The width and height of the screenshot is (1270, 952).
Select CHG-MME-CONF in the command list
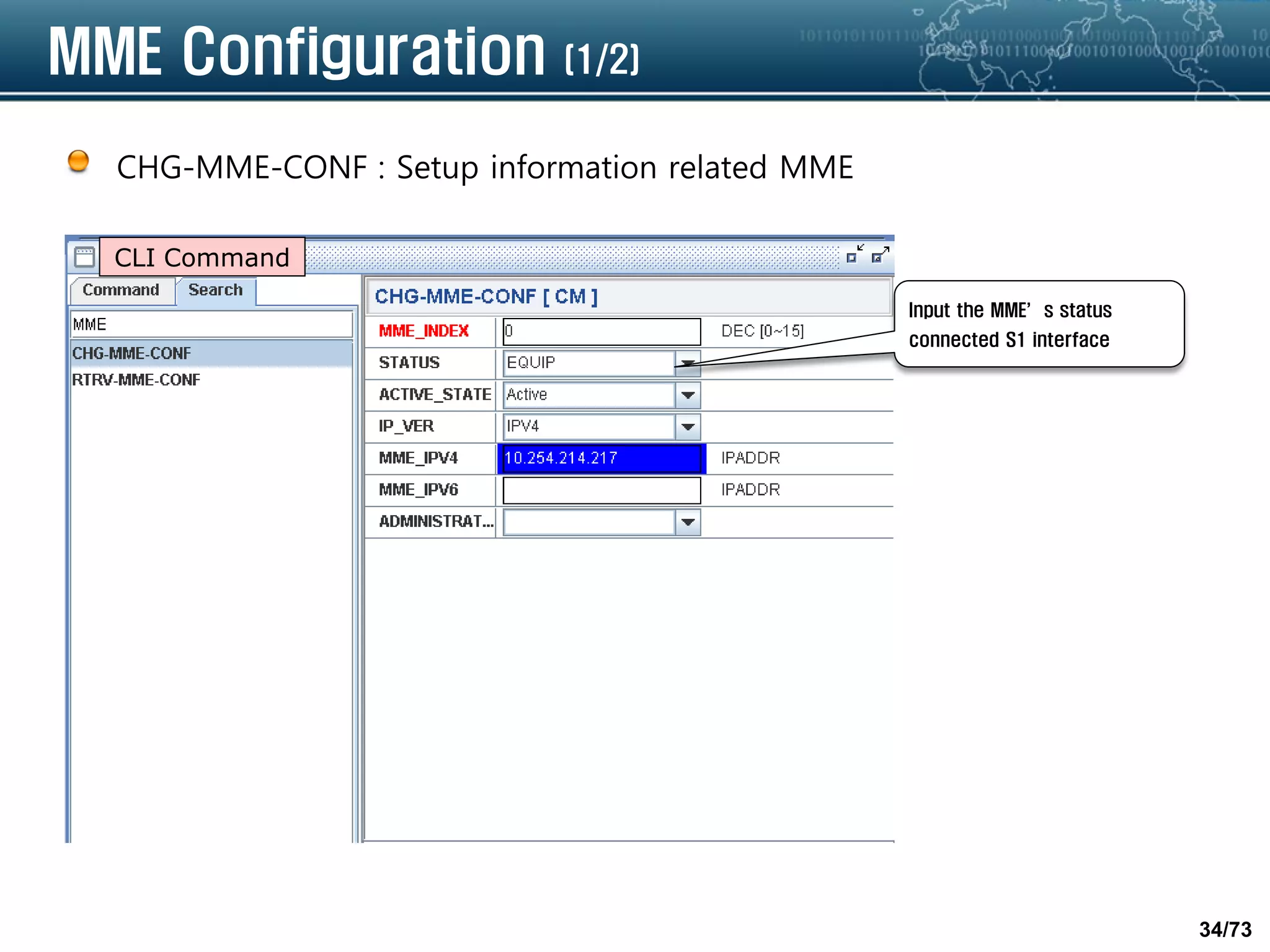pyautogui.click(x=211, y=353)
